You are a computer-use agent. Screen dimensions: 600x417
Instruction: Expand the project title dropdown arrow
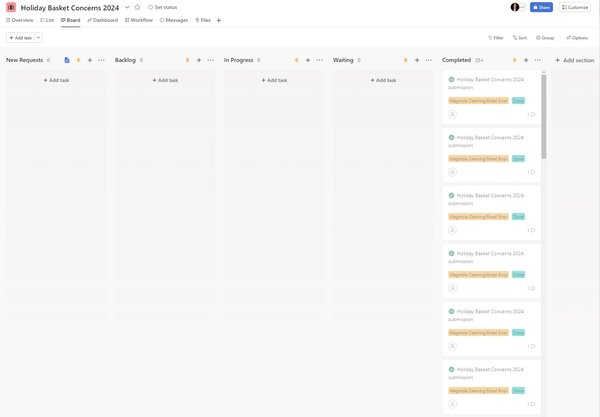click(x=127, y=7)
